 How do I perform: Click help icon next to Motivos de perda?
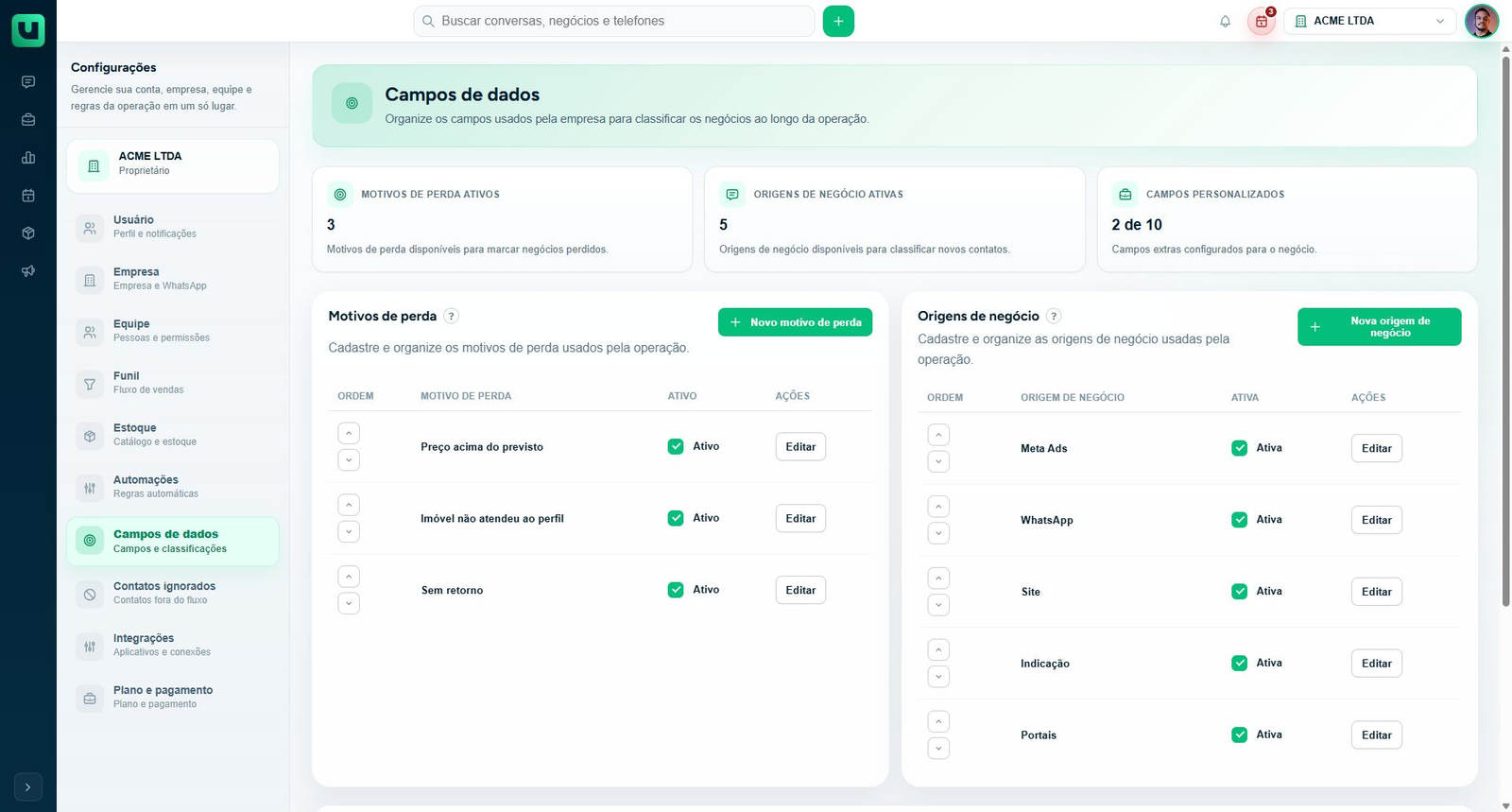451,317
